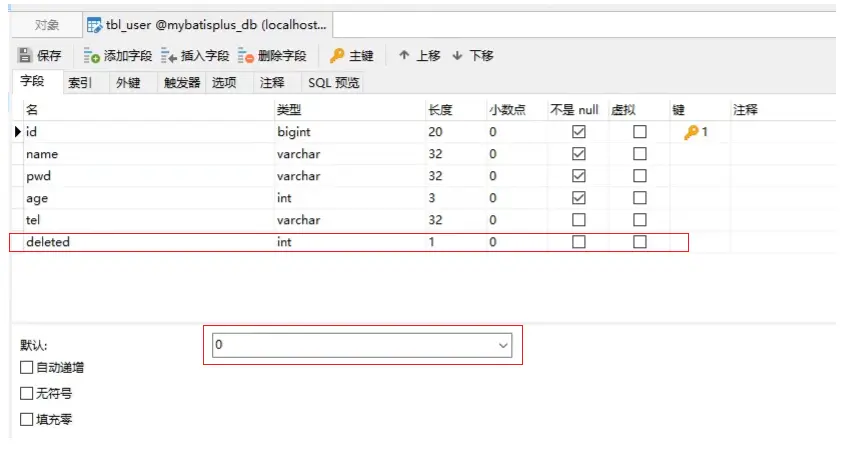Image resolution: width=846 pixels, height=450 pixels.
Task: Click the Virtual (虚拟) column header
Action: click(639, 110)
